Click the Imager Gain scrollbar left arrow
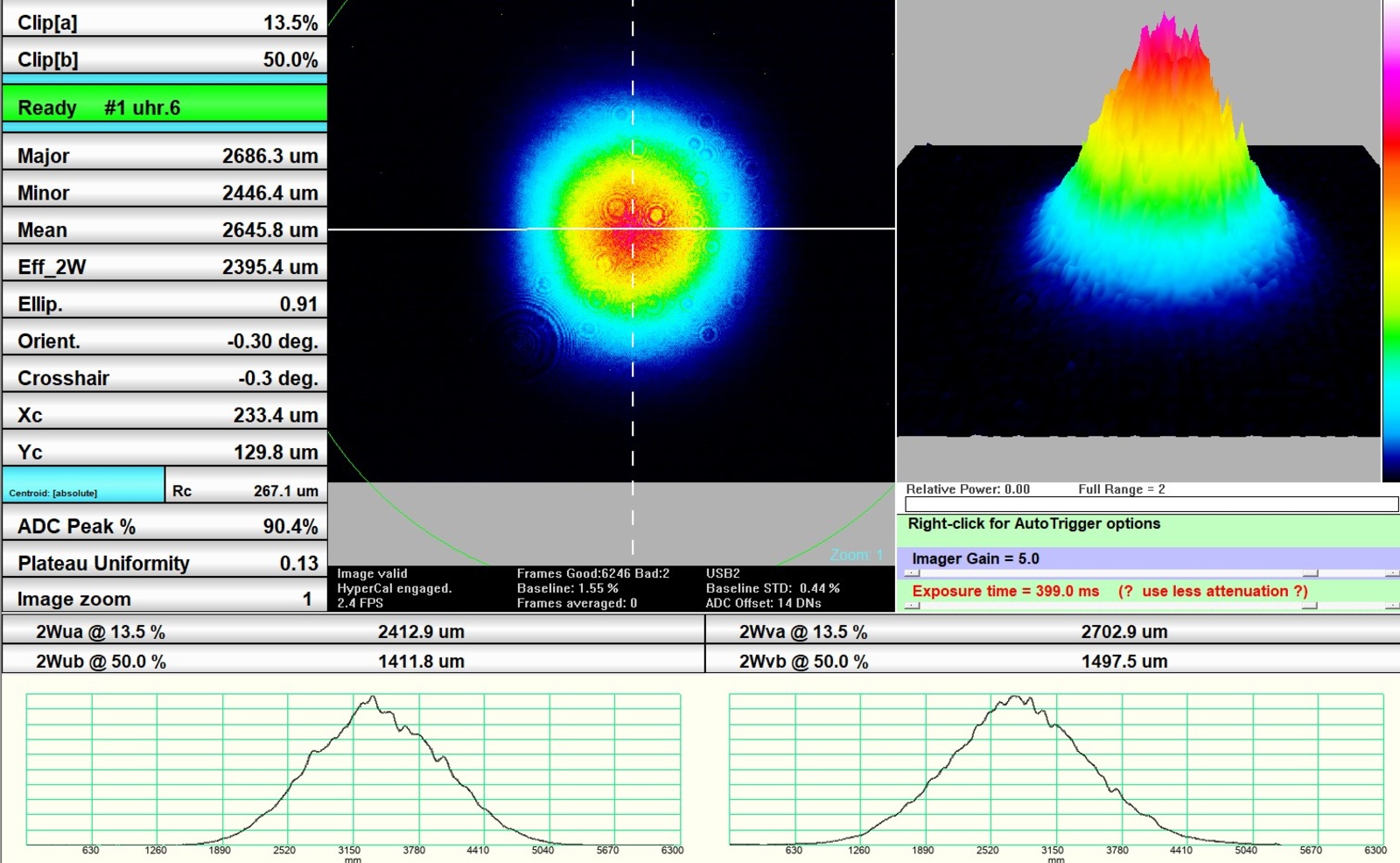 pyautogui.click(x=912, y=573)
